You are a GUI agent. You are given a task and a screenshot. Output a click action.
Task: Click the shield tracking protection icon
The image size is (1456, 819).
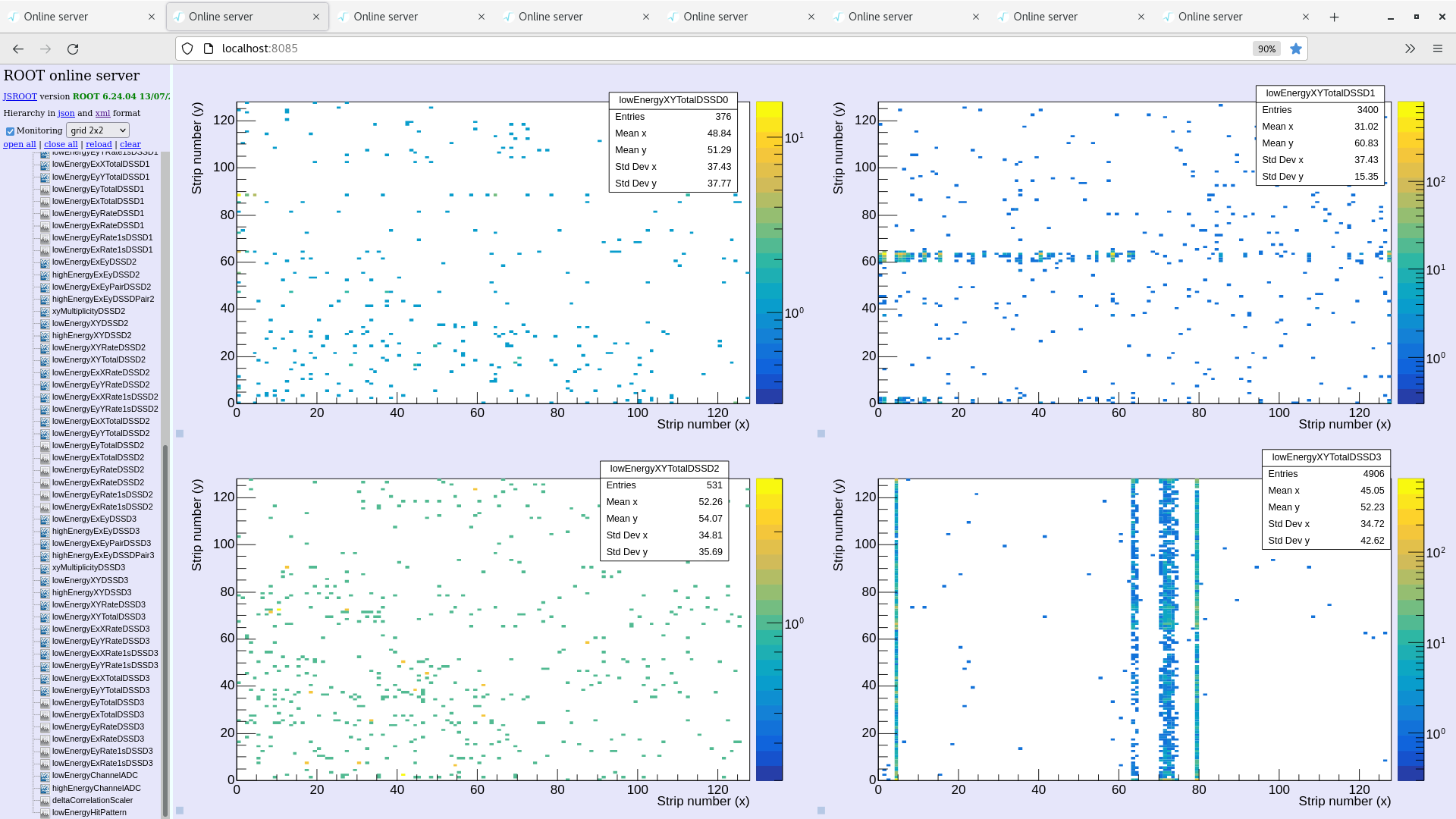click(187, 49)
